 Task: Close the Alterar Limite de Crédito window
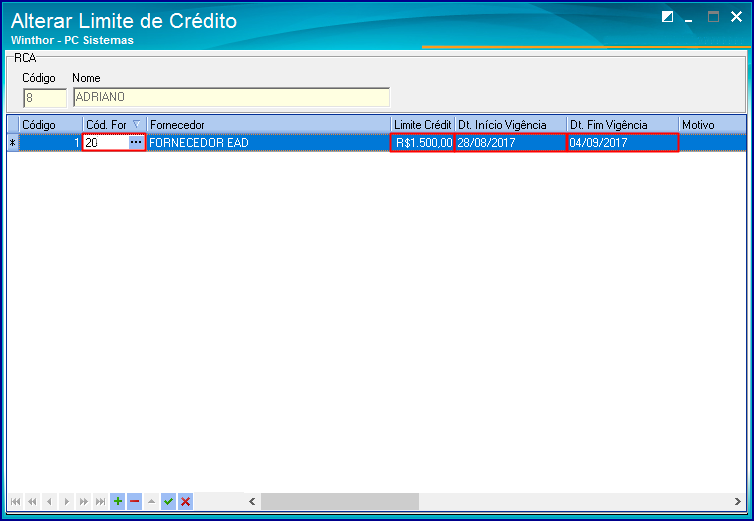(736, 17)
